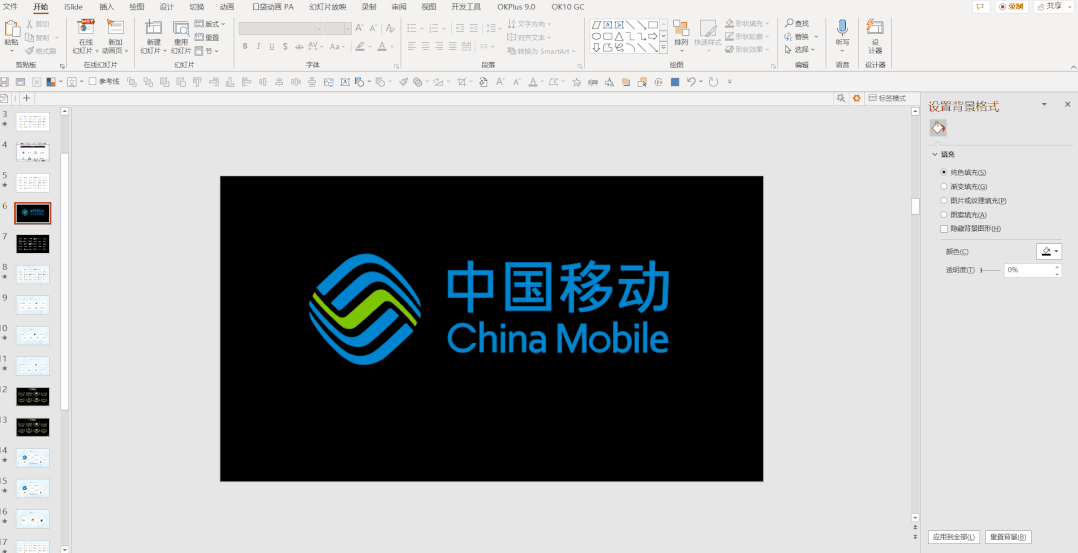
Task: Switch to the iSlide tab
Action: (x=74, y=7)
